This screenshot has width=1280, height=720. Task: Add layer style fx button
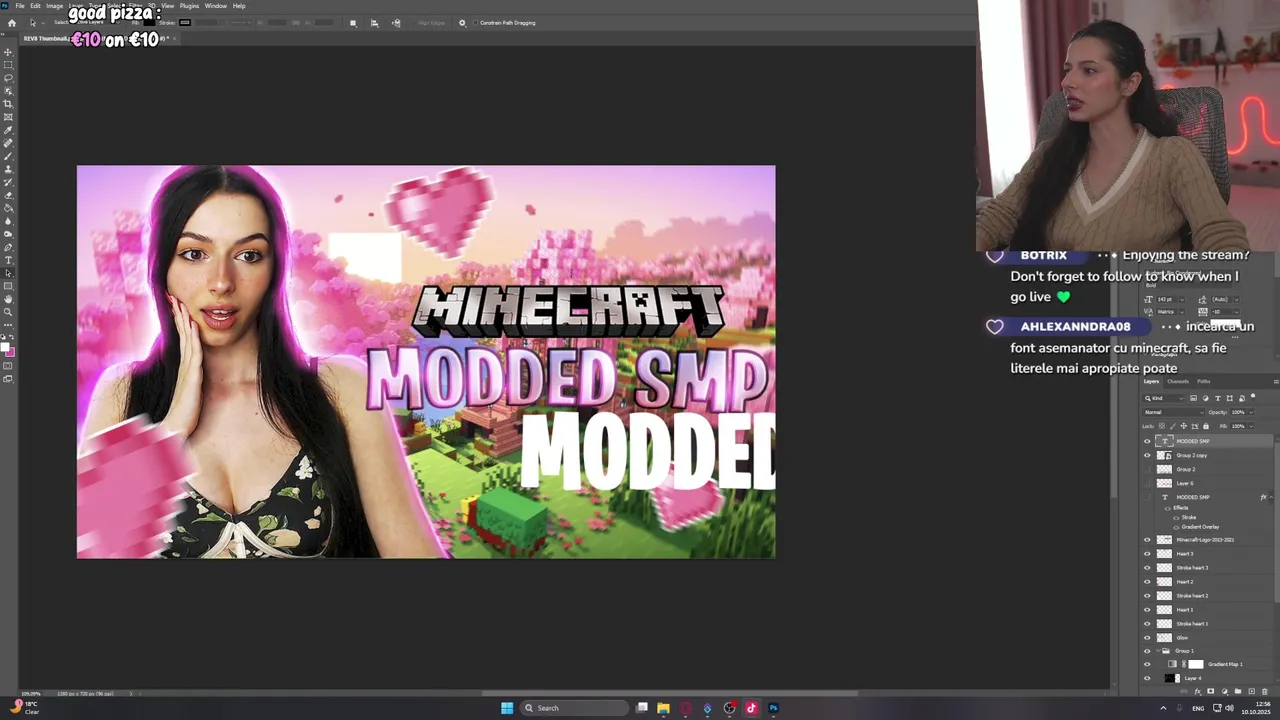coord(1197,691)
